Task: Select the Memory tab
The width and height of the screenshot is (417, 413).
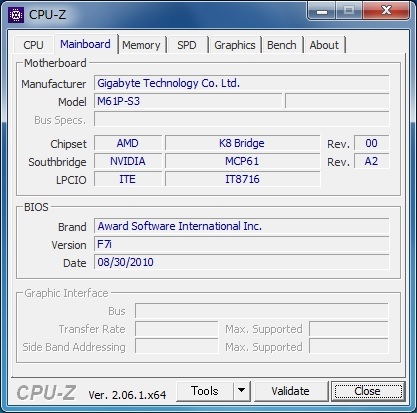Action: coord(141,45)
